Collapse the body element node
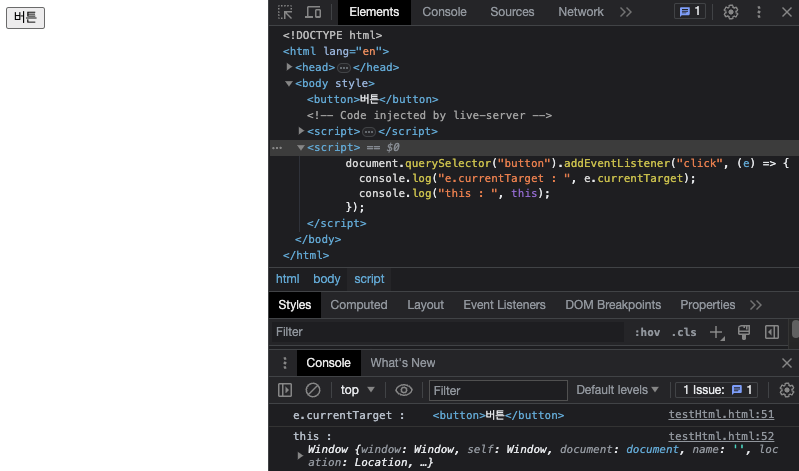This screenshot has width=799, height=471. [289, 83]
